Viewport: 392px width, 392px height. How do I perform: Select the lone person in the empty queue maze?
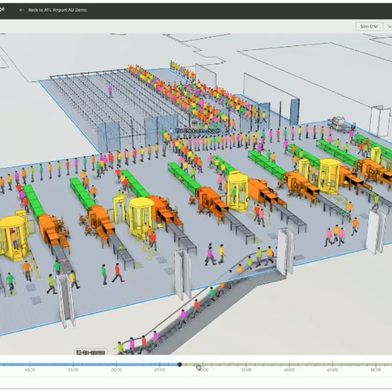110,91
